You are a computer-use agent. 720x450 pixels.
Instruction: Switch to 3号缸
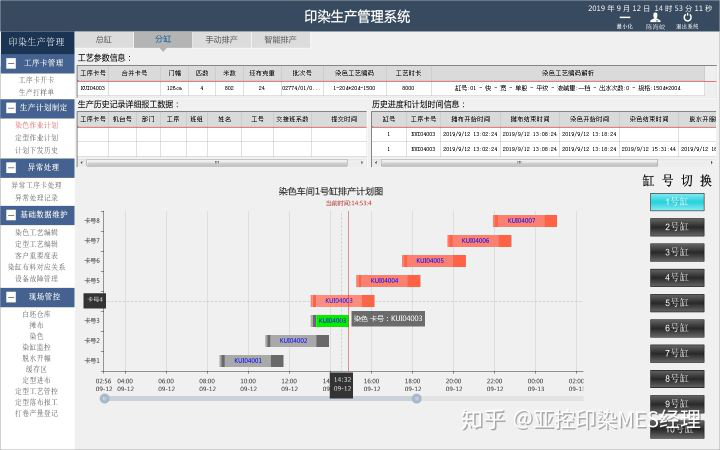click(x=677, y=252)
